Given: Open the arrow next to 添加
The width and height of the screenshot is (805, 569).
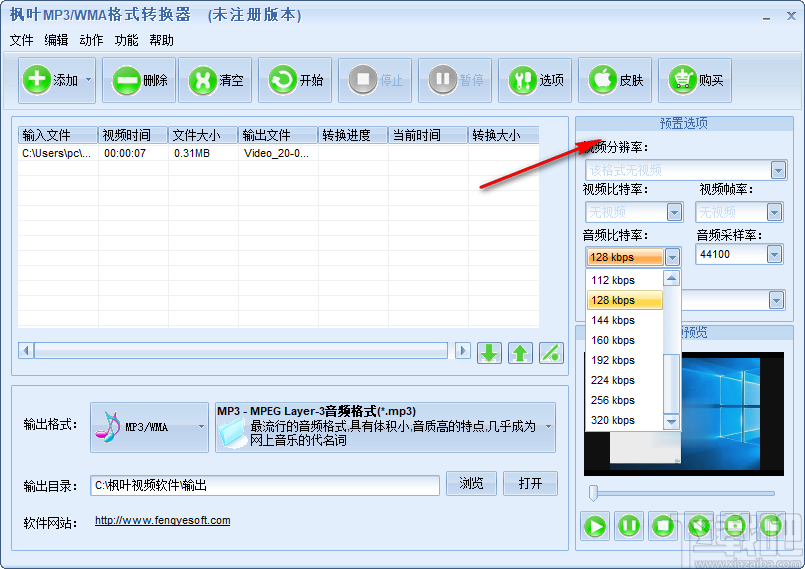Looking at the screenshot, I should click(89, 80).
